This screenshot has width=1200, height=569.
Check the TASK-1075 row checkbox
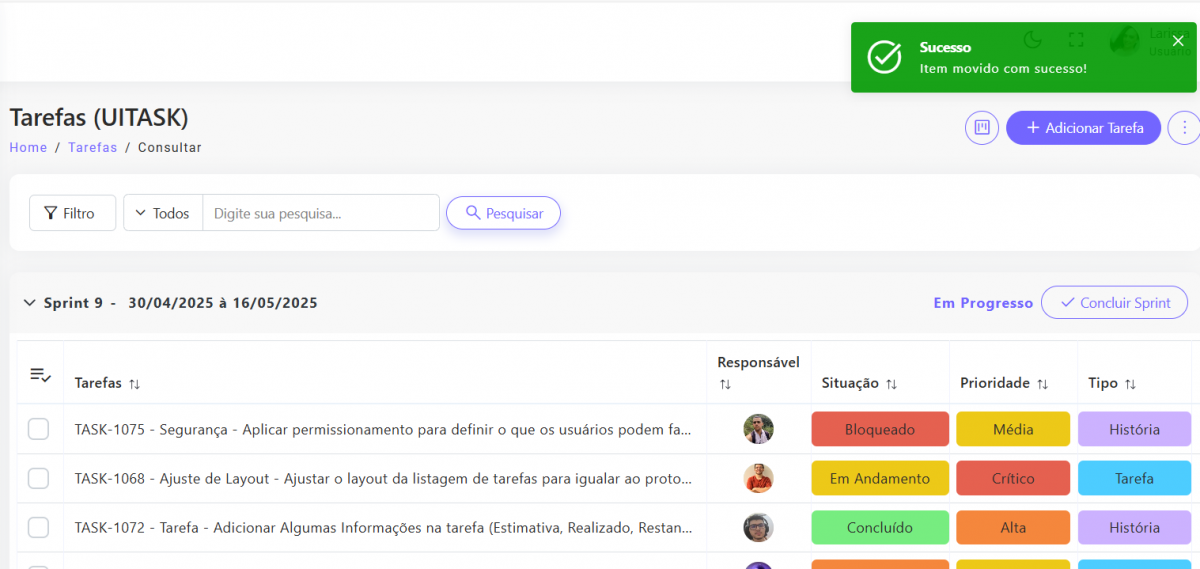coord(38,429)
